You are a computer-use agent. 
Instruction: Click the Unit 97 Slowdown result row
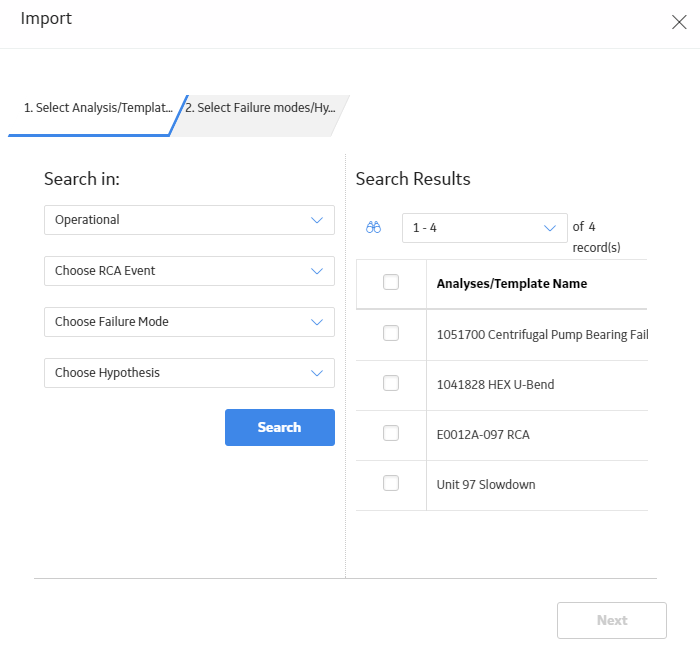pyautogui.click(x=502, y=485)
